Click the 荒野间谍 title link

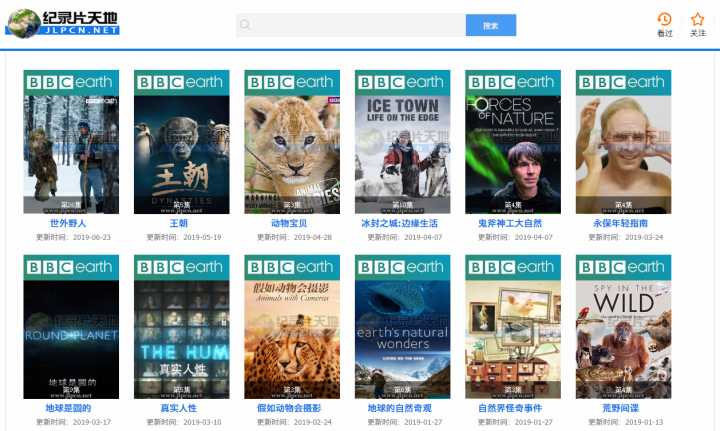point(620,408)
